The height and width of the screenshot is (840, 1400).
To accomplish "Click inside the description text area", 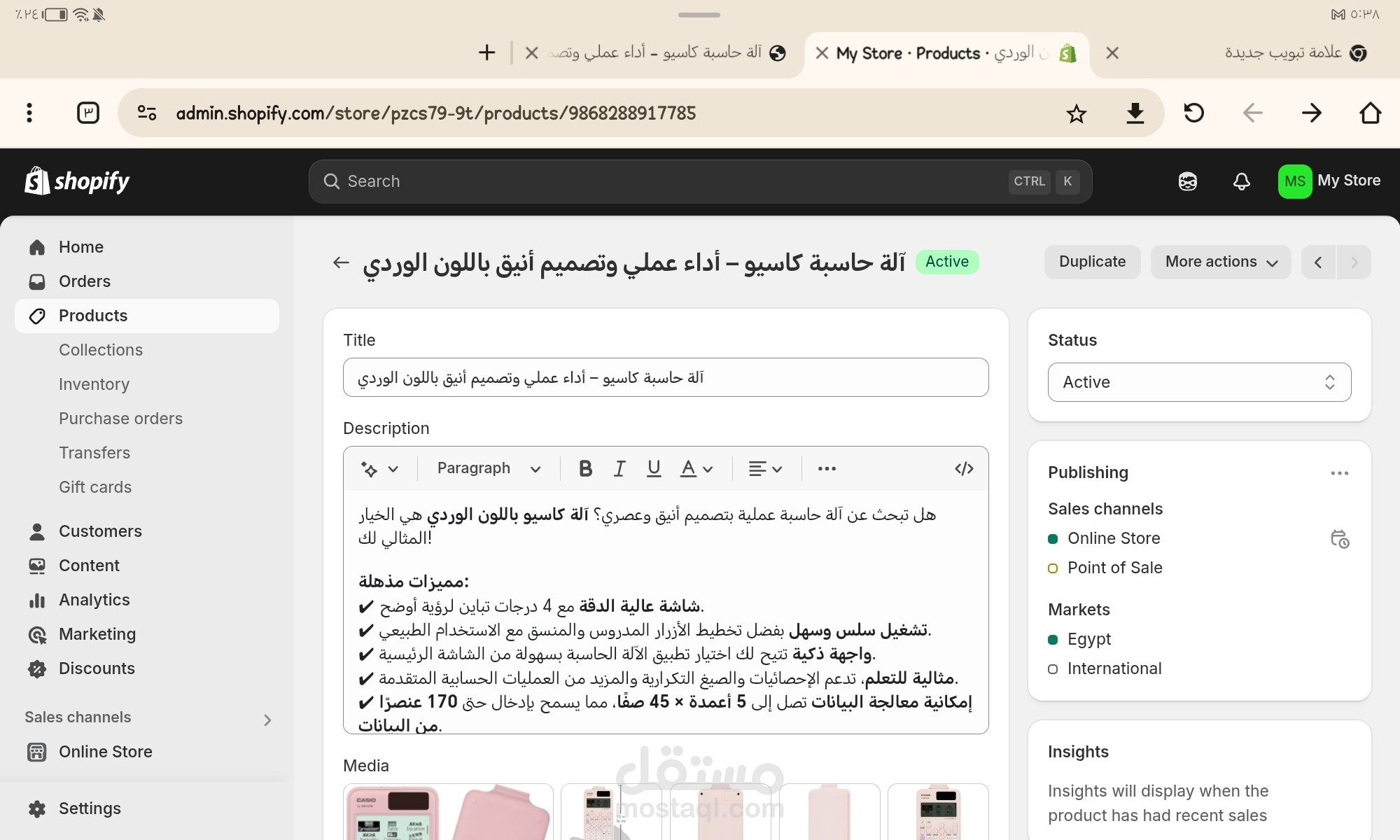I will pos(666,612).
